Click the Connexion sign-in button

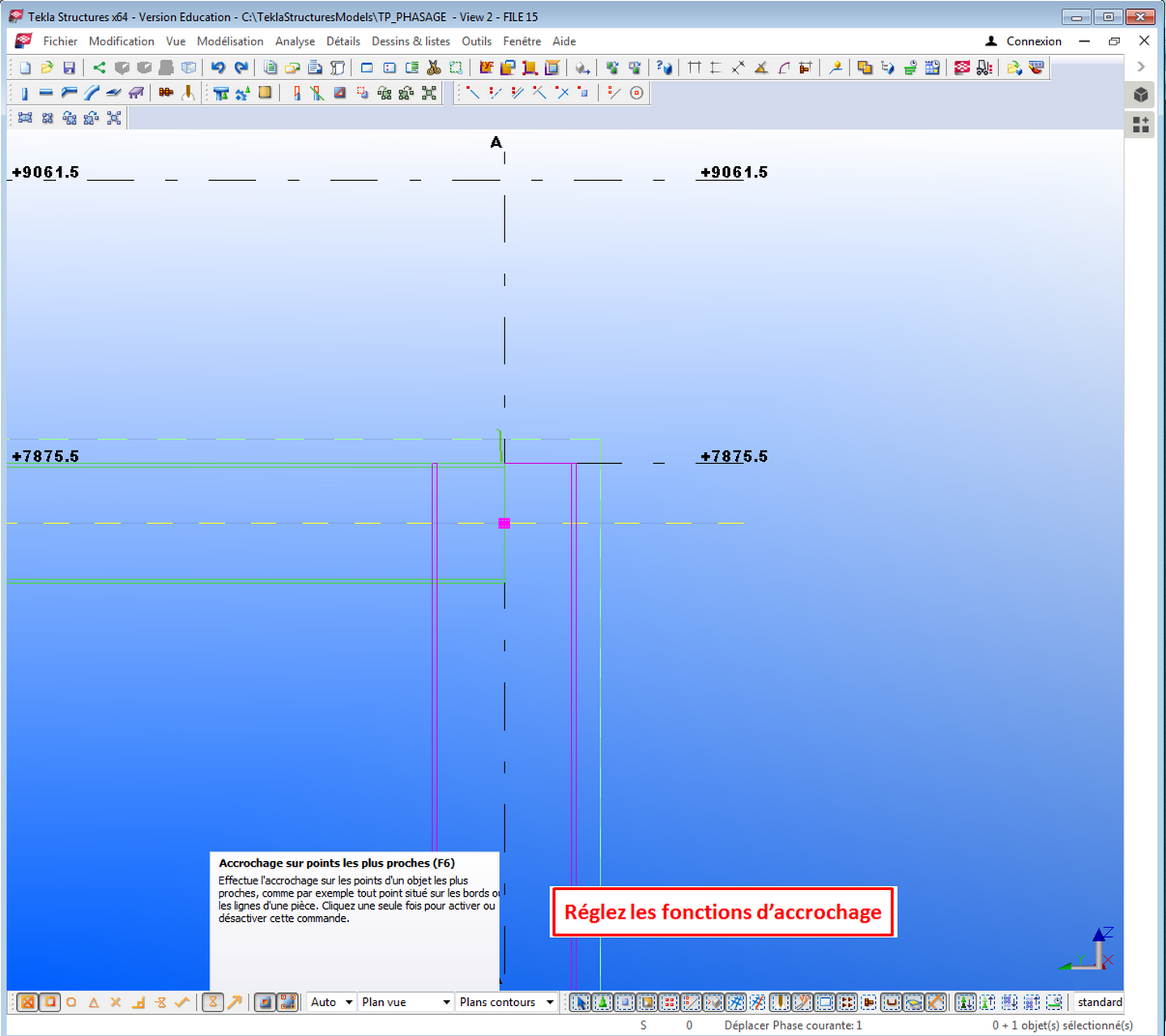point(1023,41)
